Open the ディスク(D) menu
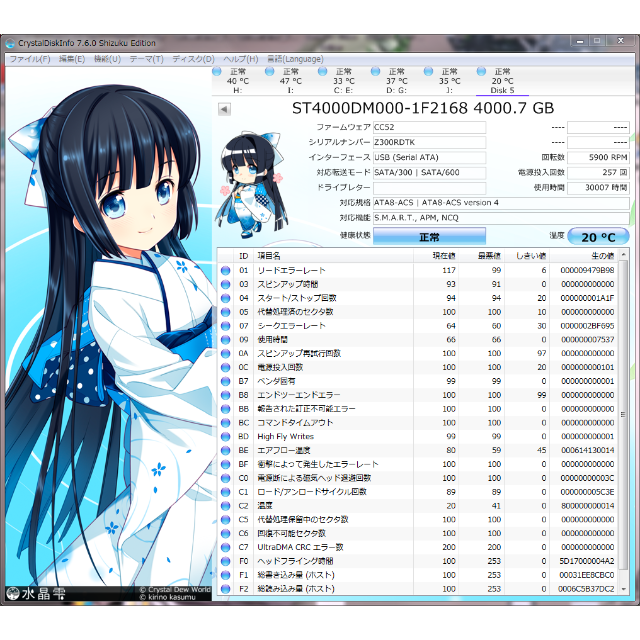640x640 pixels. pos(193,59)
